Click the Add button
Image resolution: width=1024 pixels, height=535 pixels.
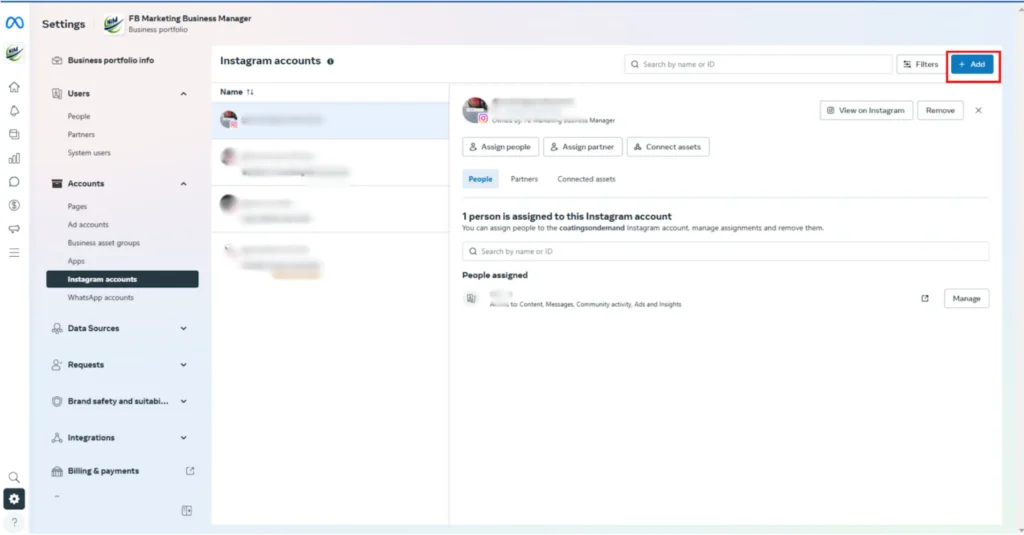pyautogui.click(x=972, y=64)
